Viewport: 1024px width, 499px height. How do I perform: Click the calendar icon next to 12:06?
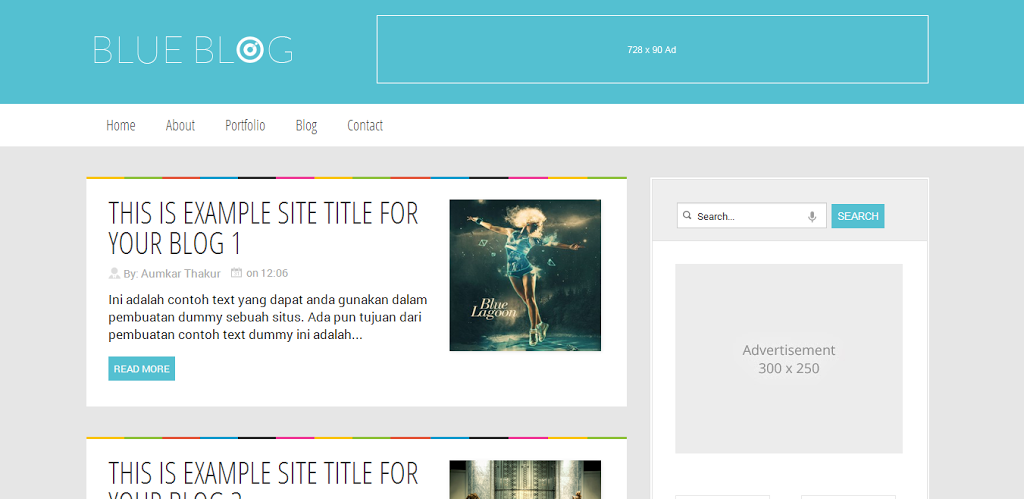pos(236,273)
